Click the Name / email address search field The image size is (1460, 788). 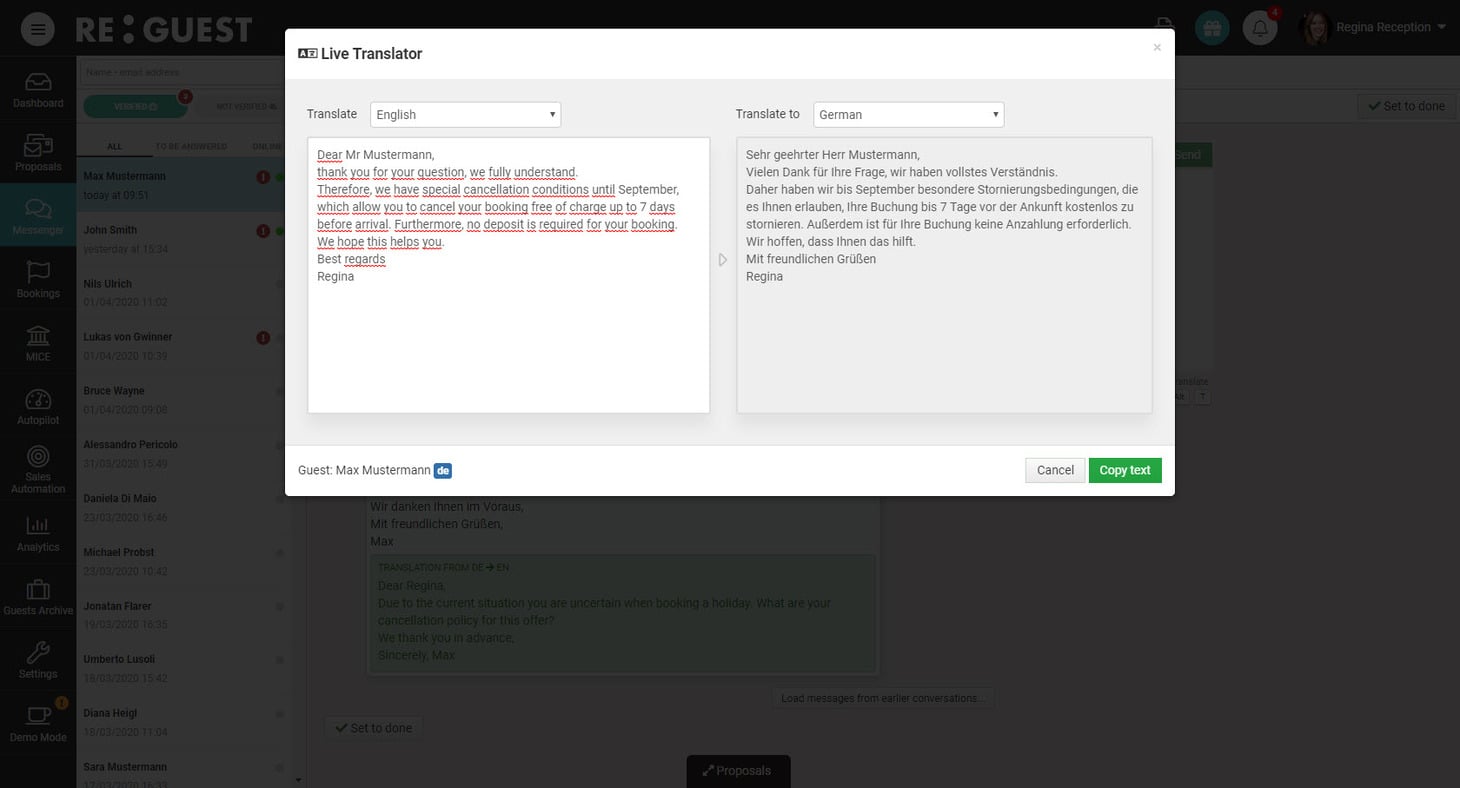[x=183, y=72]
